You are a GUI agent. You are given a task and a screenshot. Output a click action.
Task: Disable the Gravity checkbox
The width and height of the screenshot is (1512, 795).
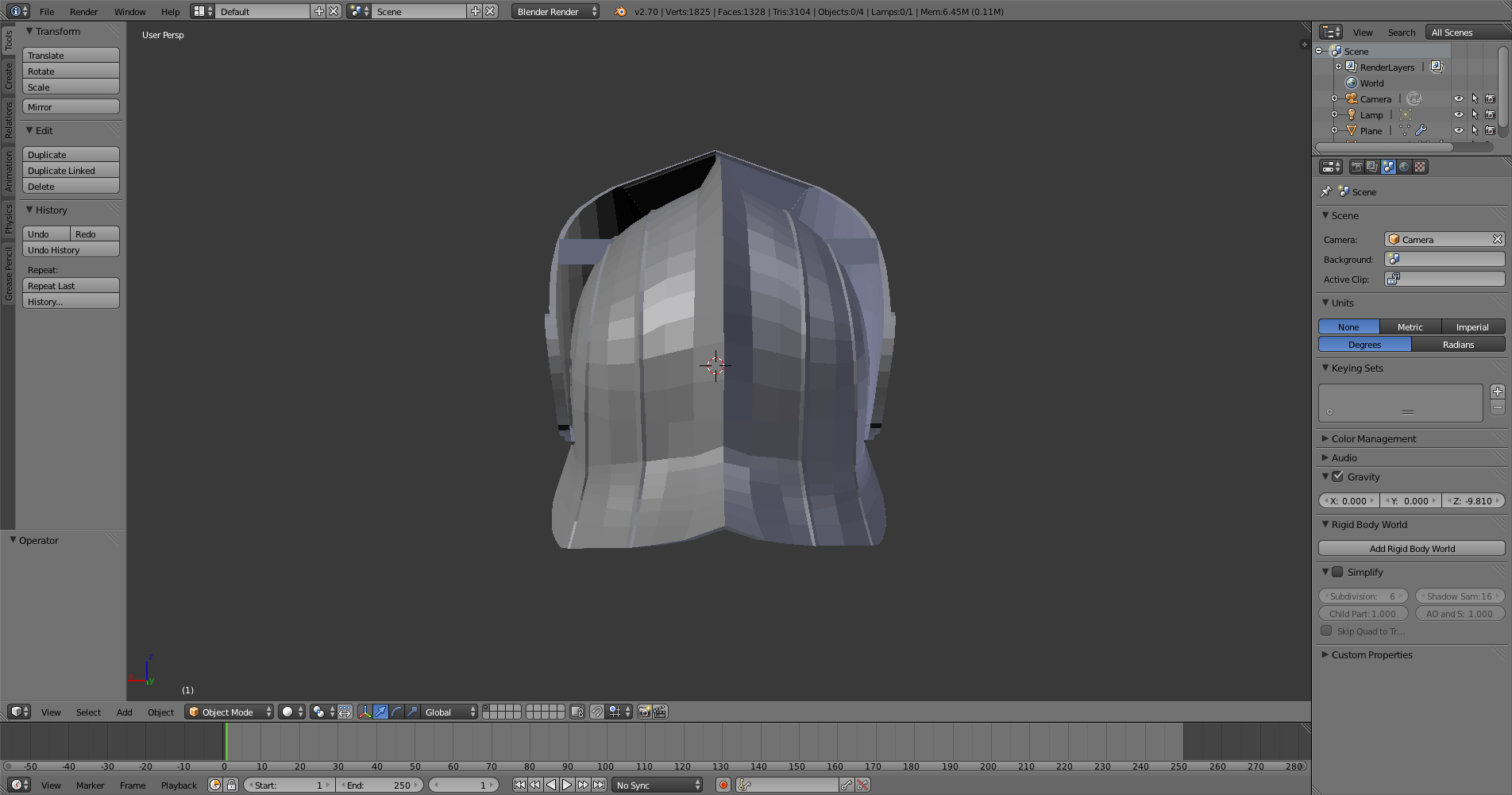[1337, 477]
